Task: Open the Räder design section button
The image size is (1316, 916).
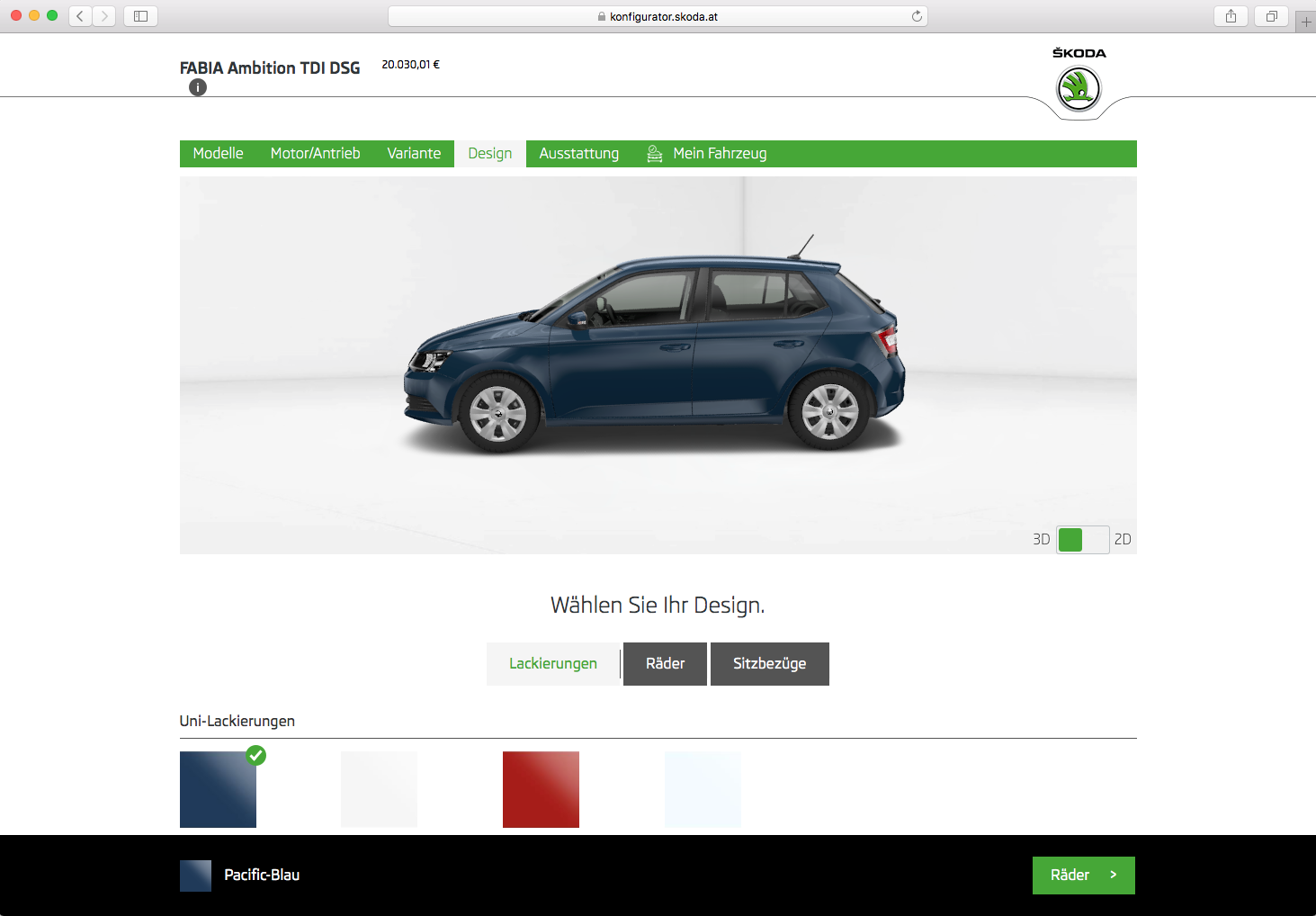Action: coord(665,664)
